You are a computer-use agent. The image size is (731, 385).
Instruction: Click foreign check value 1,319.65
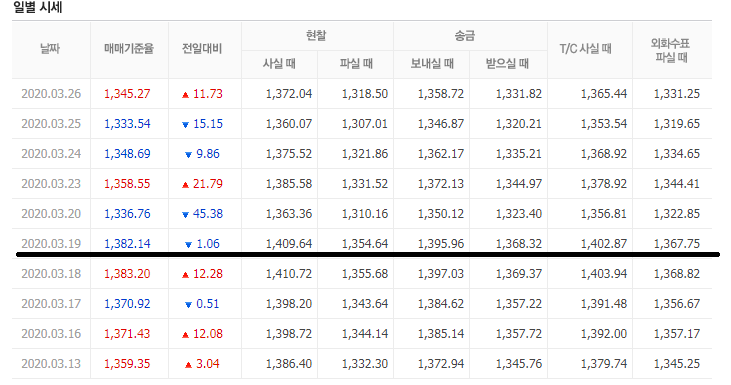(x=677, y=124)
